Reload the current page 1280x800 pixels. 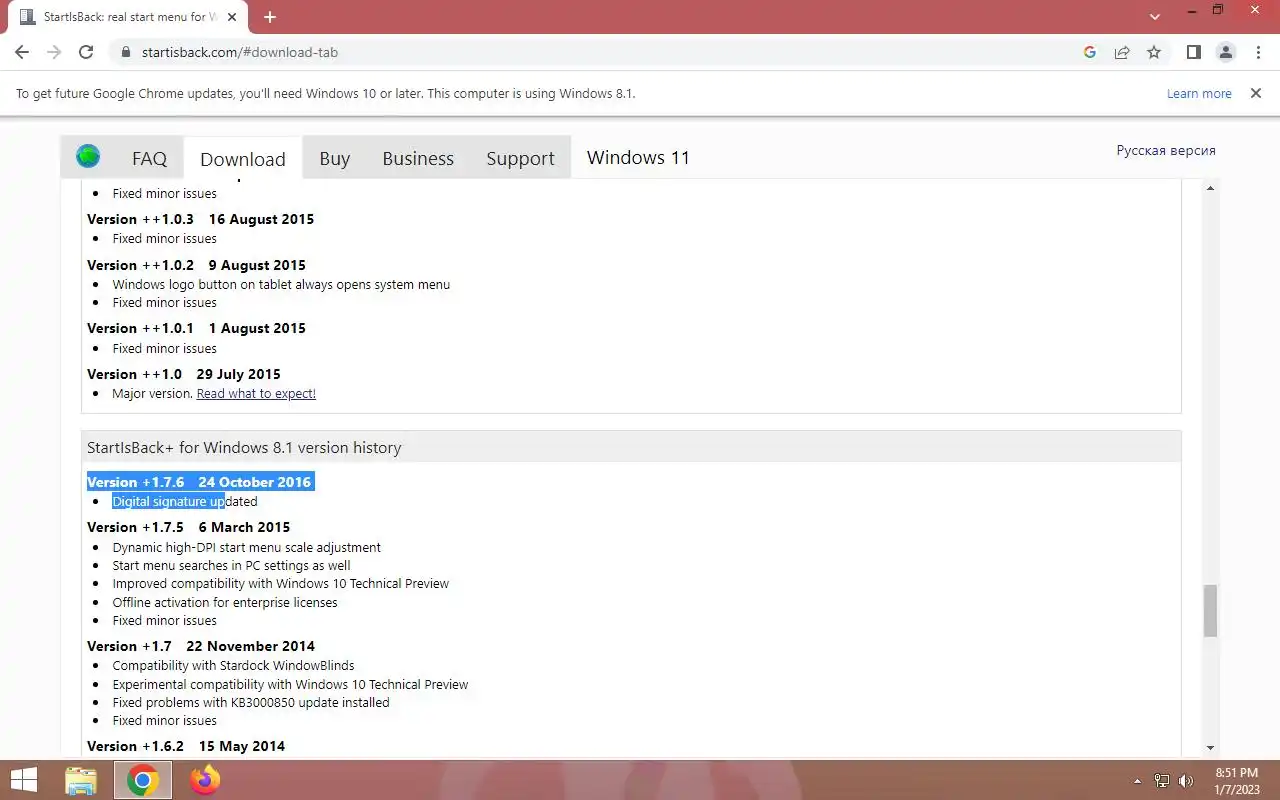click(x=86, y=52)
